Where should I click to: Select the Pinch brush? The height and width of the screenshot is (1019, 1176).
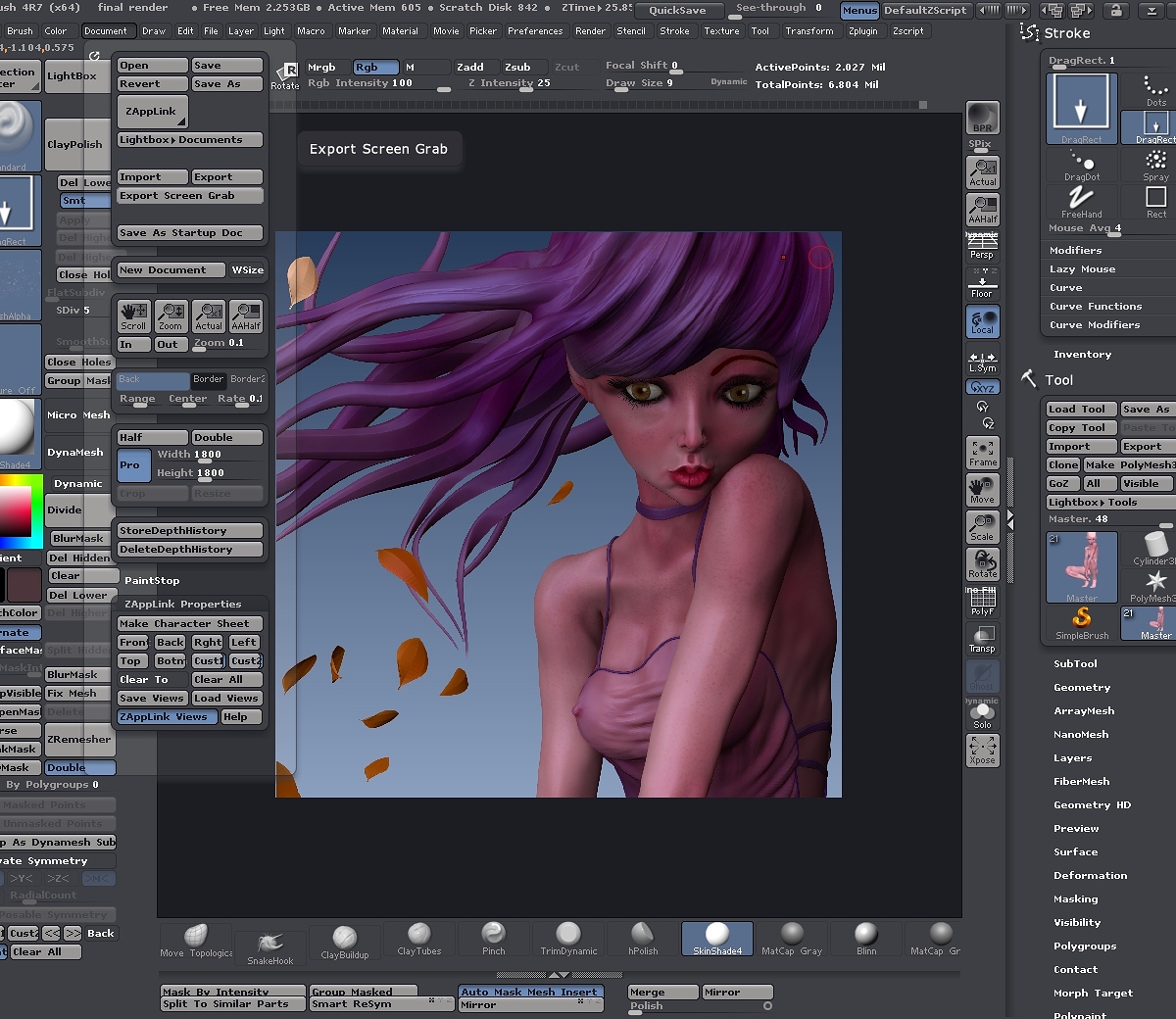click(x=494, y=938)
